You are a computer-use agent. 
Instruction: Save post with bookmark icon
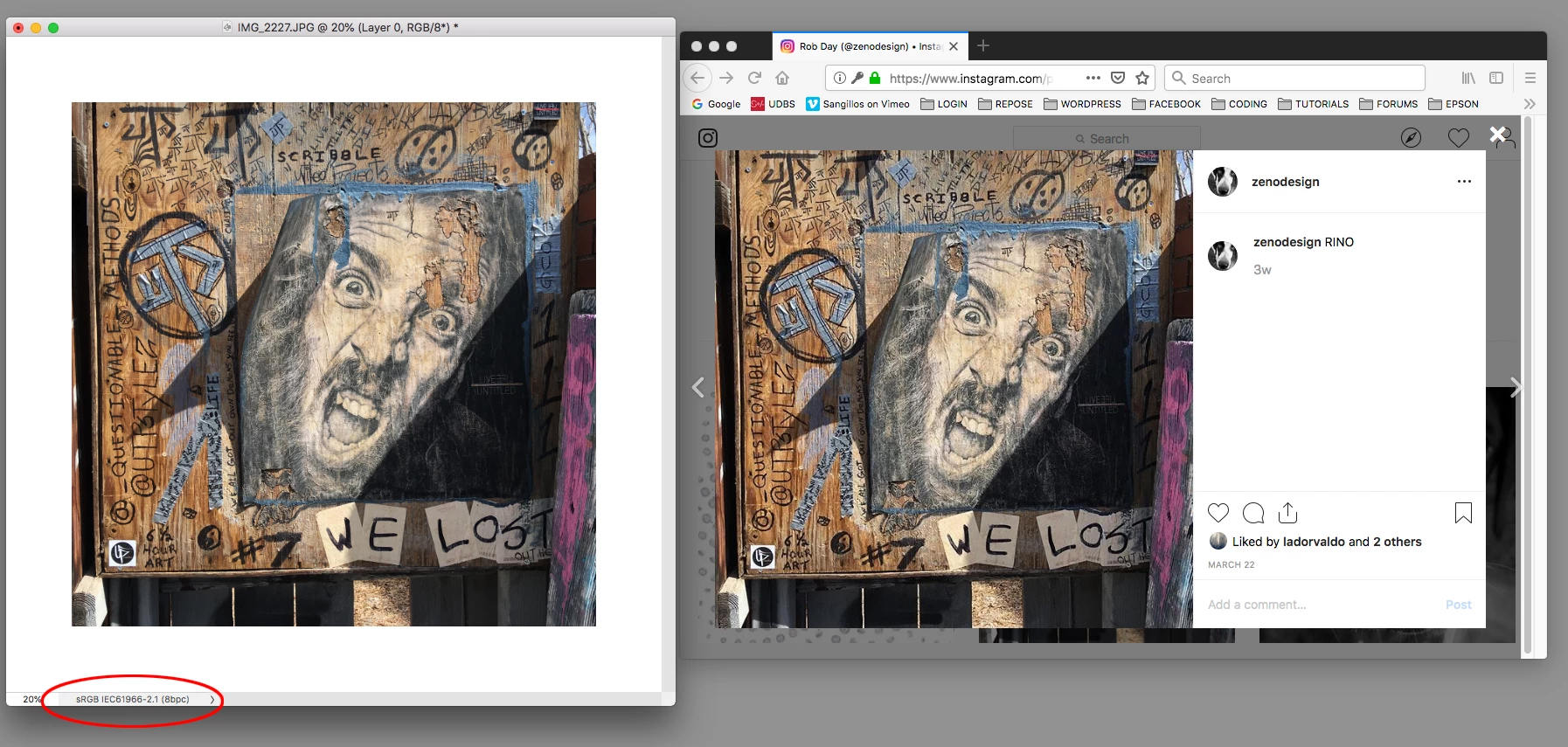(x=1463, y=513)
